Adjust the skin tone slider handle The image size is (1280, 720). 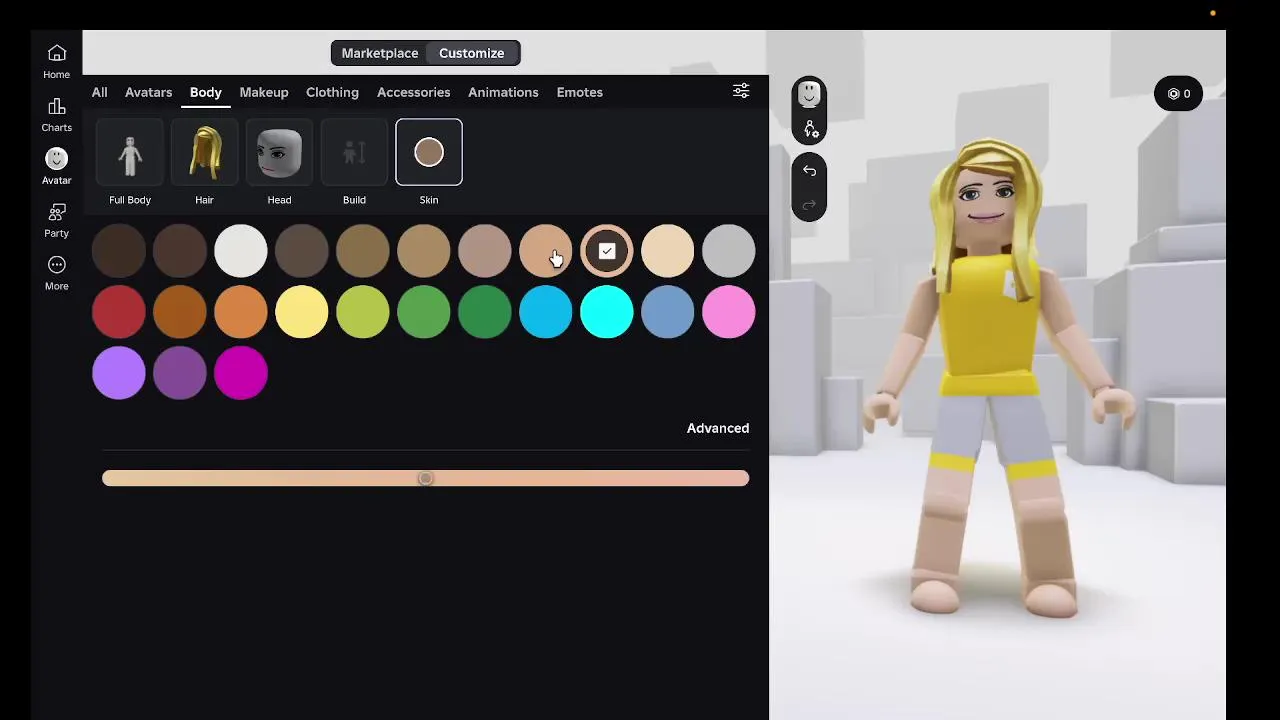(425, 478)
